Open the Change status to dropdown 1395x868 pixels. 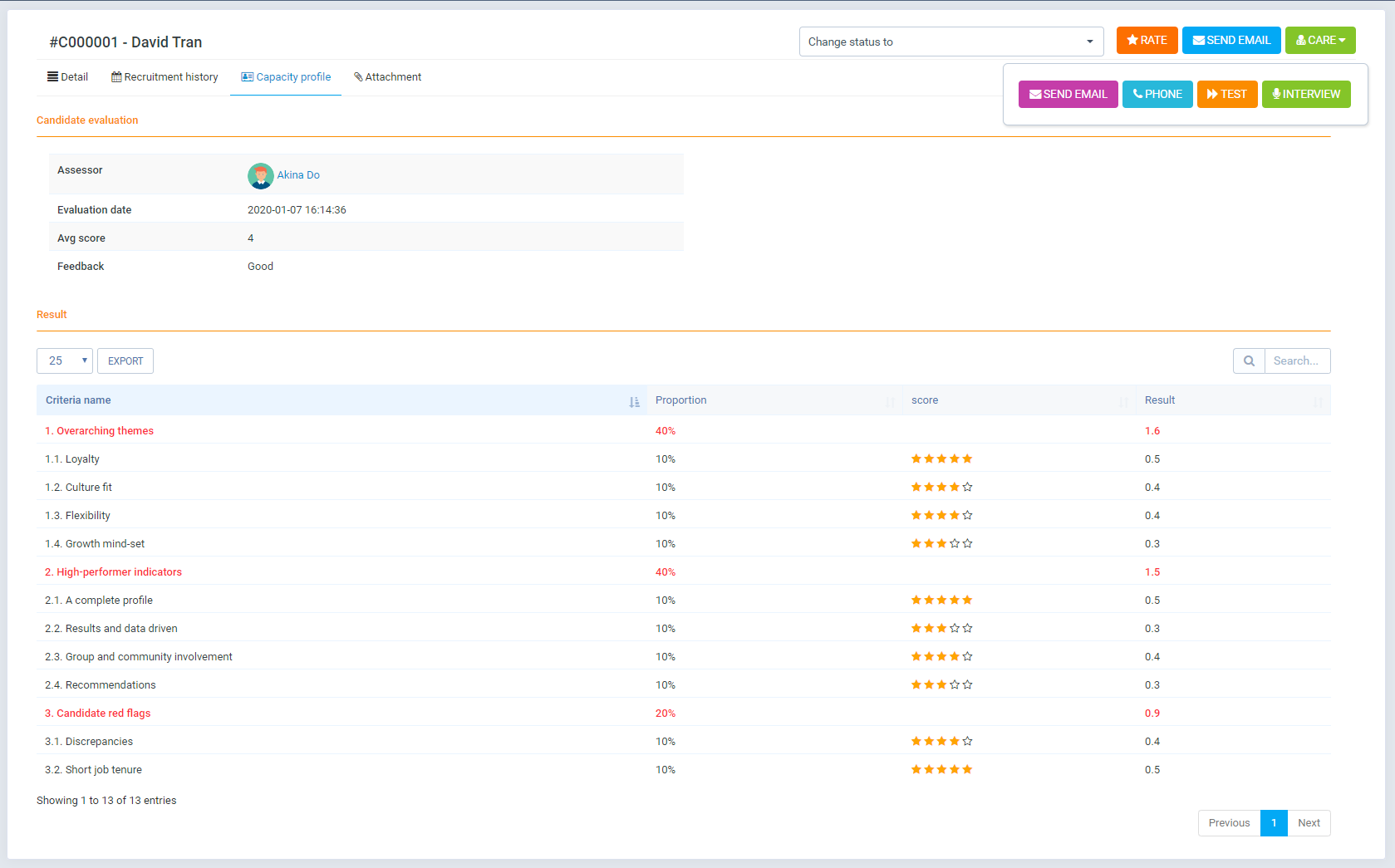point(950,42)
